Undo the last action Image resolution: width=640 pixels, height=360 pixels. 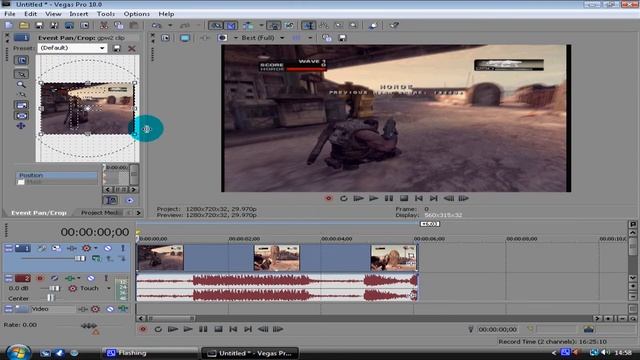pos(157,25)
